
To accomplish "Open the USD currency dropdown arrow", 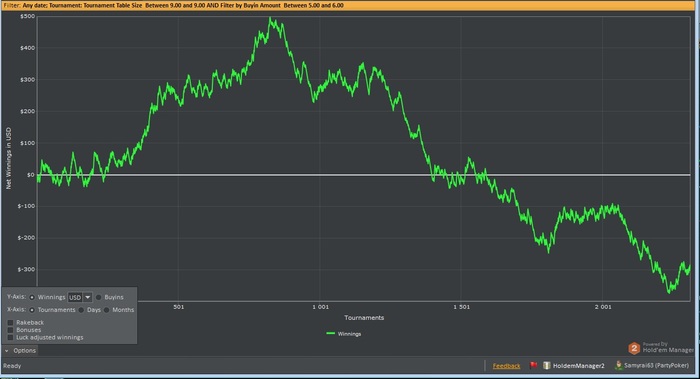I will coord(88,297).
